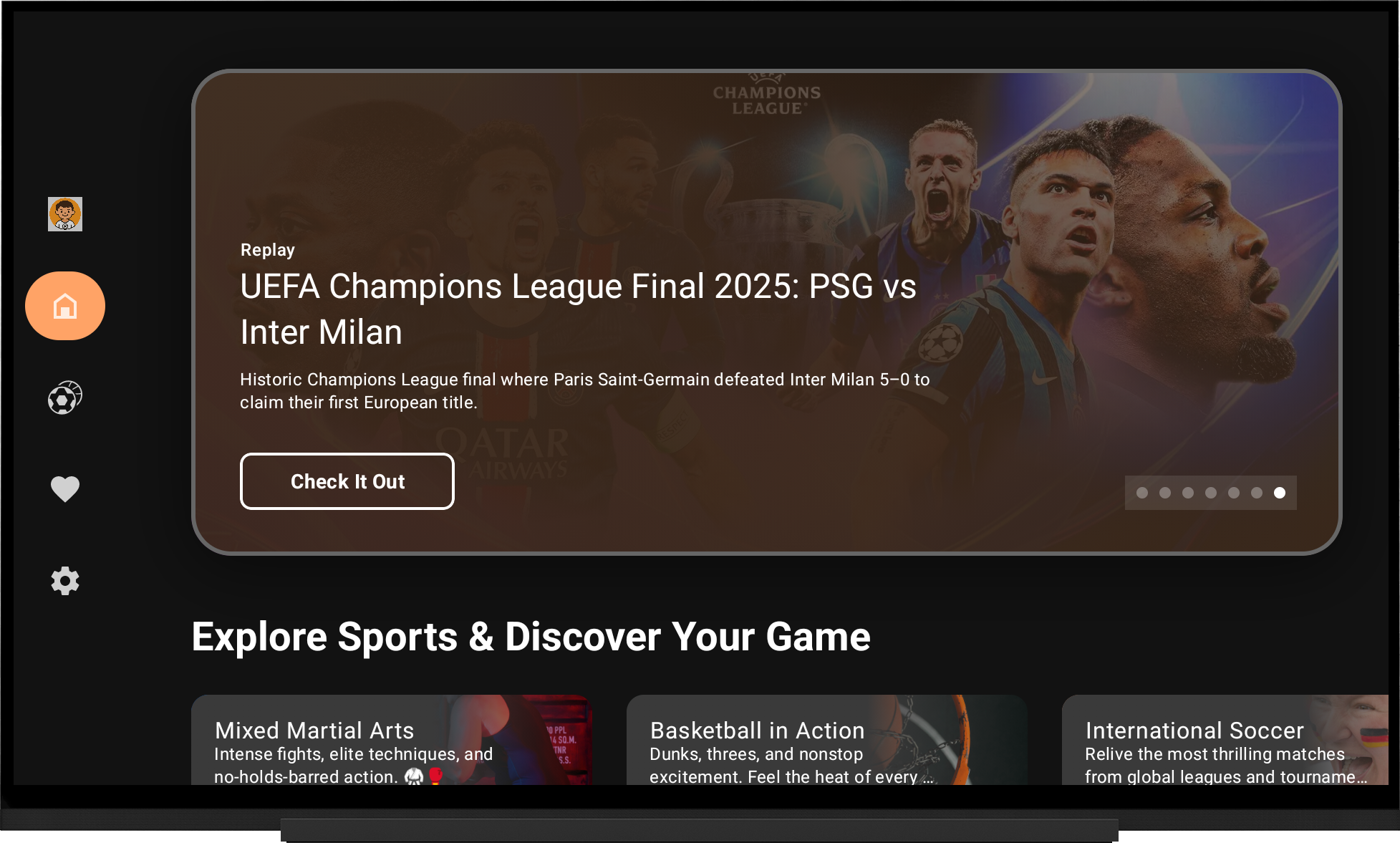The width and height of the screenshot is (1400, 843).
Task: Open the featured UEFA Champions League Final title
Action: pyautogui.click(x=578, y=309)
